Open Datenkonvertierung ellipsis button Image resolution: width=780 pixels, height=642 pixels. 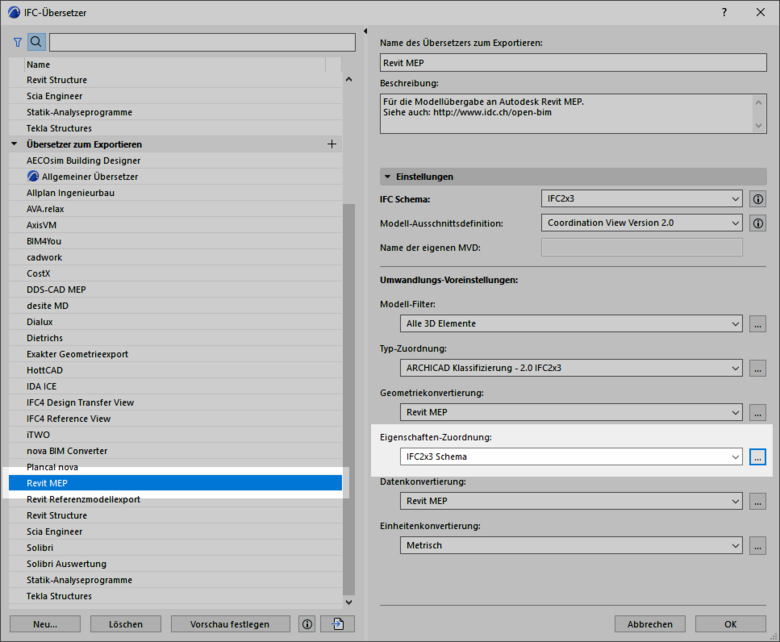click(758, 501)
